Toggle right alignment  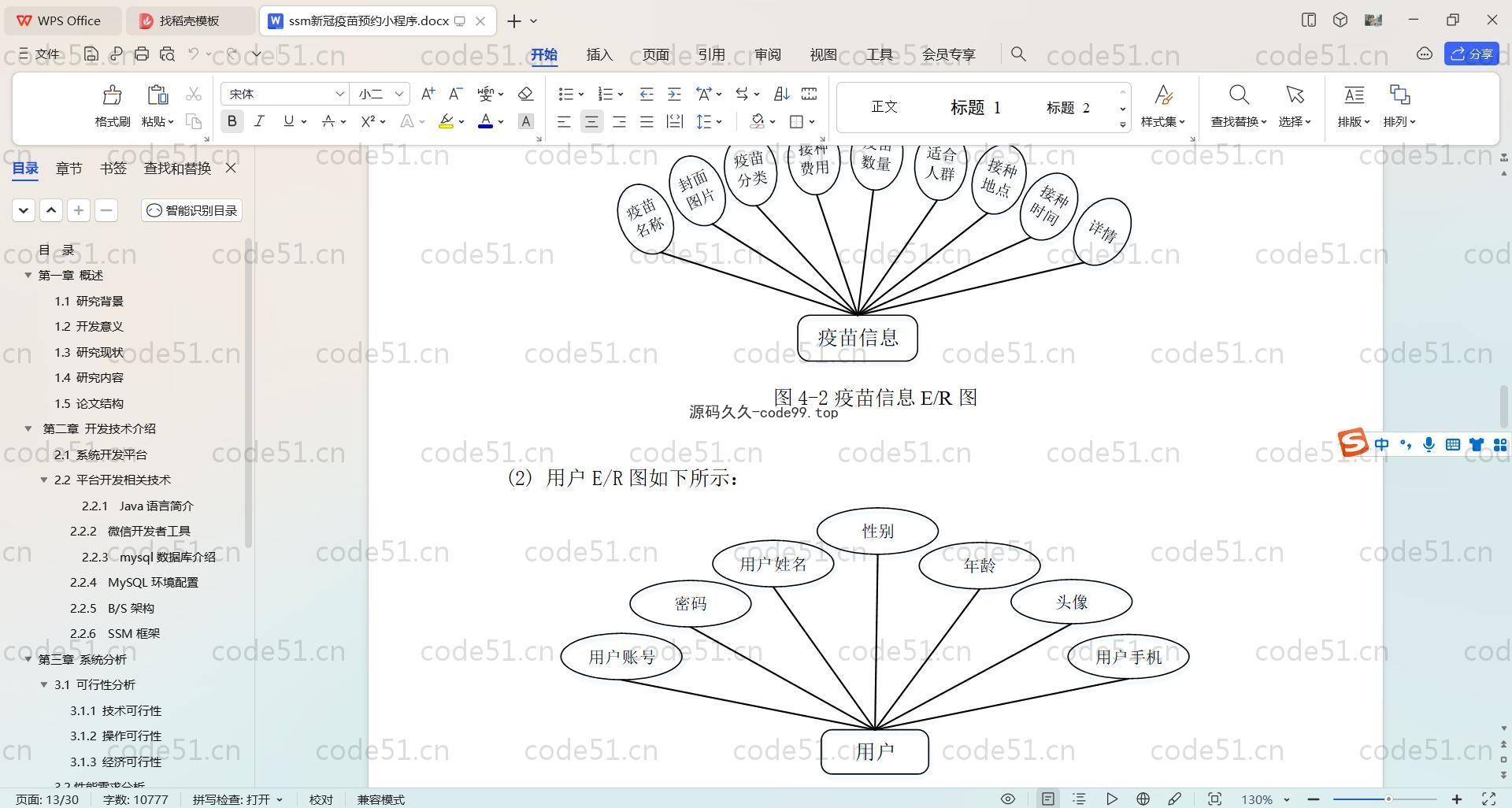(x=619, y=121)
